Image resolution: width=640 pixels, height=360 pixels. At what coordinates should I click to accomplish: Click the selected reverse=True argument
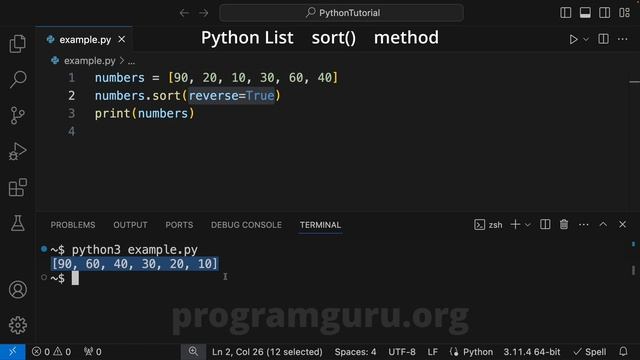coord(231,96)
